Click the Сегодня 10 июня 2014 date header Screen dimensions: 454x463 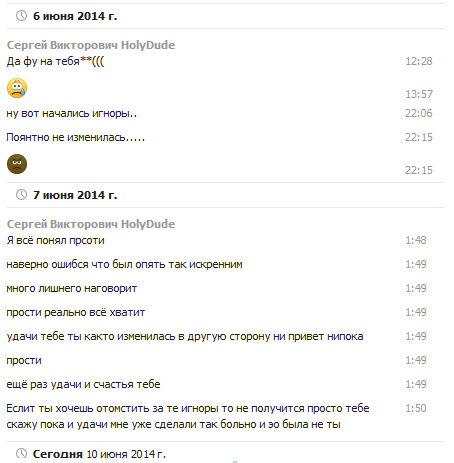tap(99, 454)
